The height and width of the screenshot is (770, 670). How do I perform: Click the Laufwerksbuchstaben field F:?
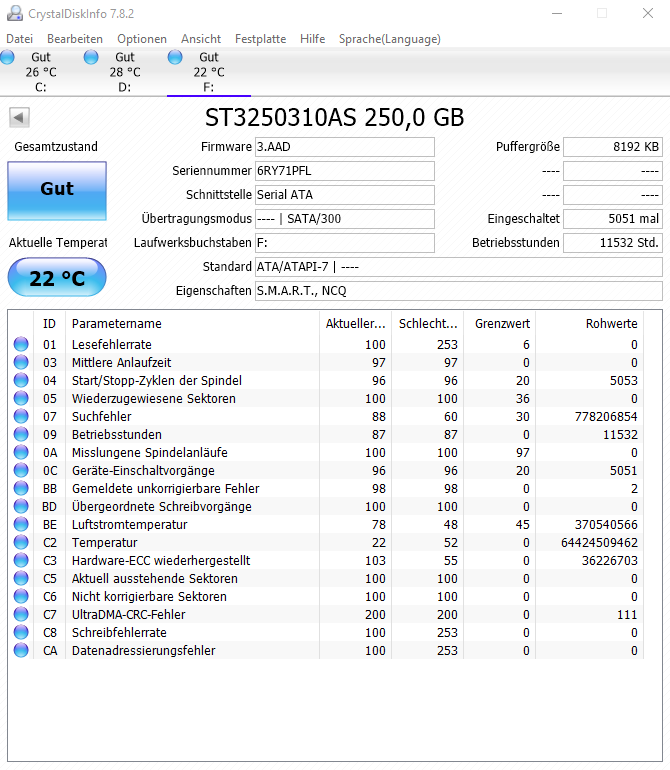click(x=345, y=243)
